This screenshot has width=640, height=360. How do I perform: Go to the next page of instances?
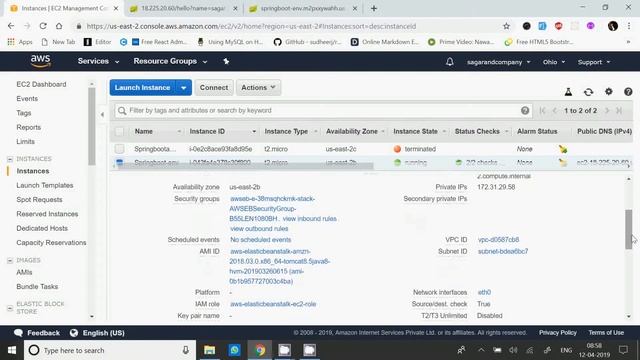[x=607, y=111]
